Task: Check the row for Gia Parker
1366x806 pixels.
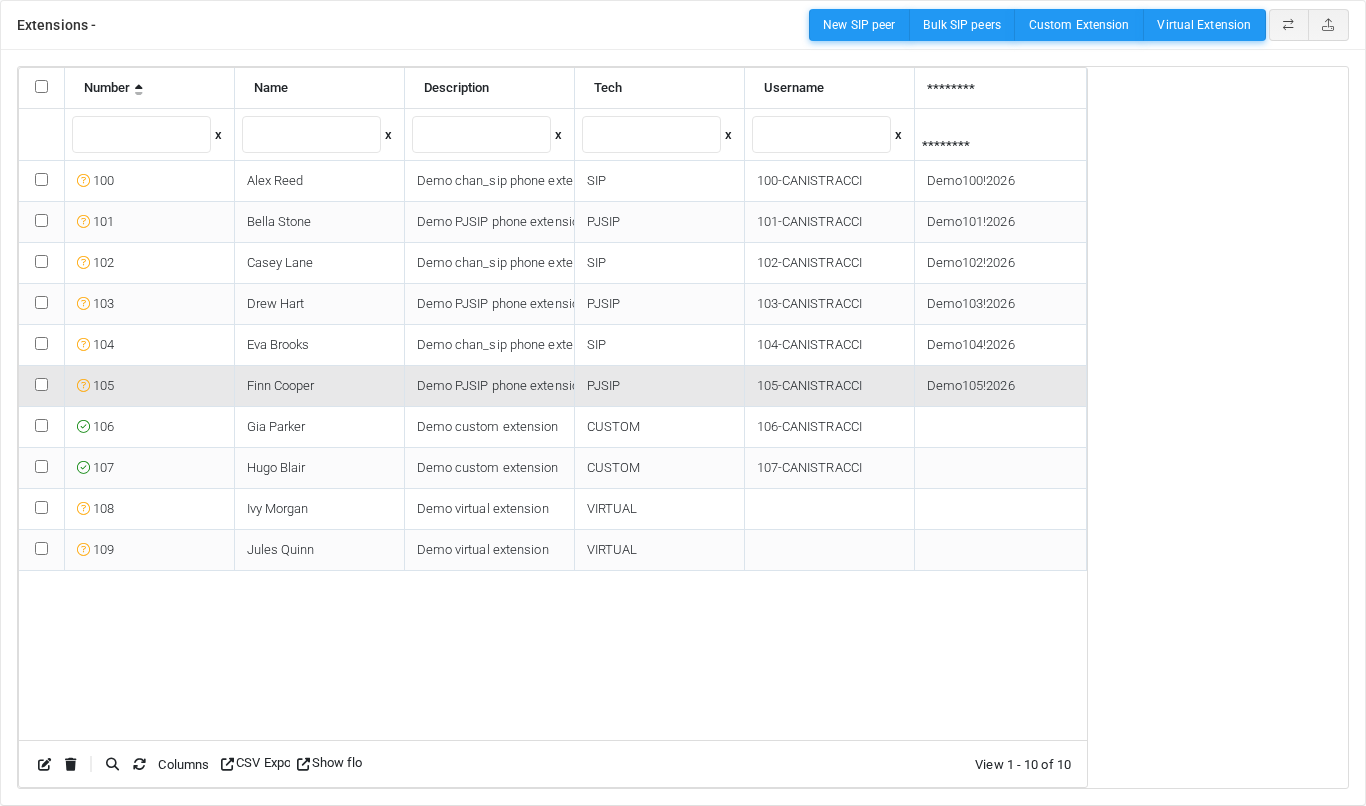Action: point(41,426)
